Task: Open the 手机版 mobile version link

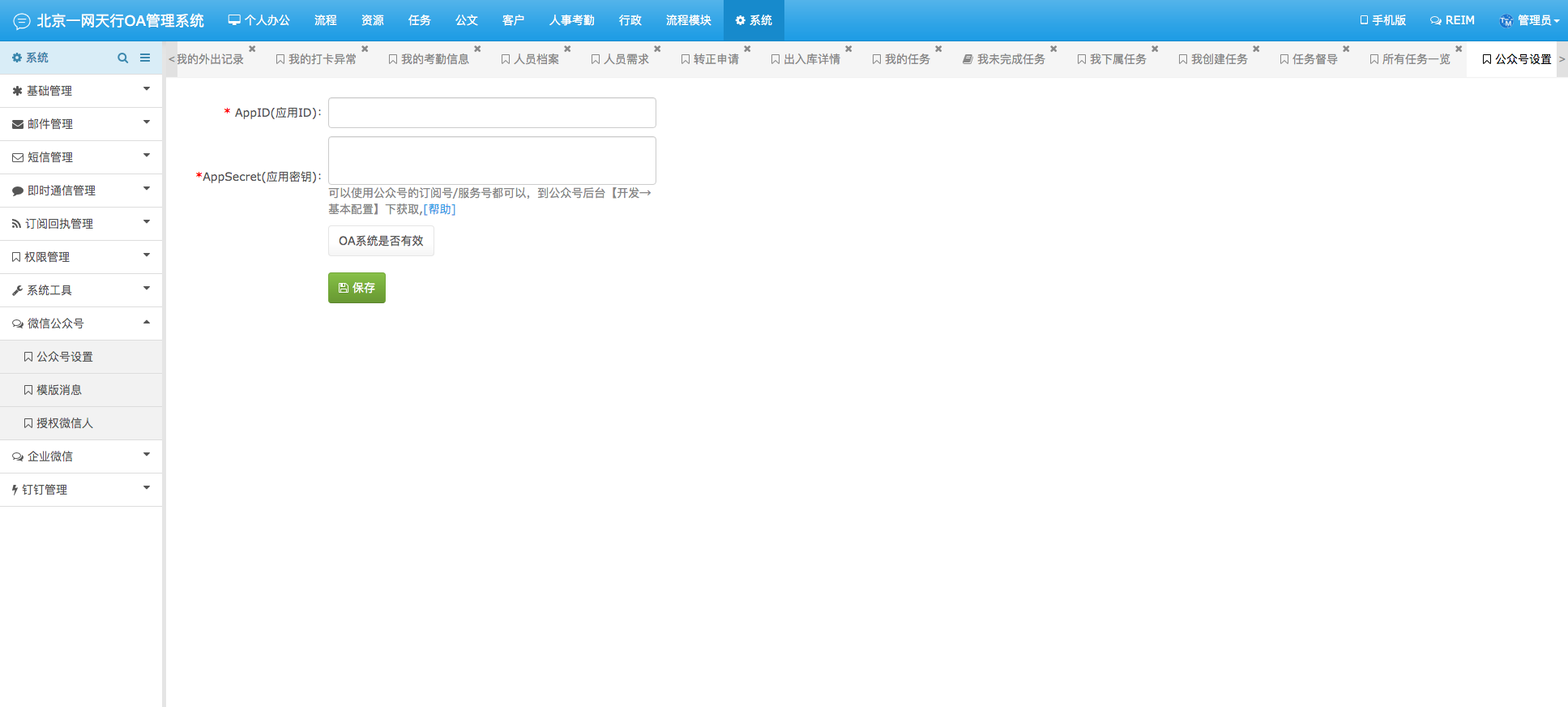Action: coord(1382,20)
